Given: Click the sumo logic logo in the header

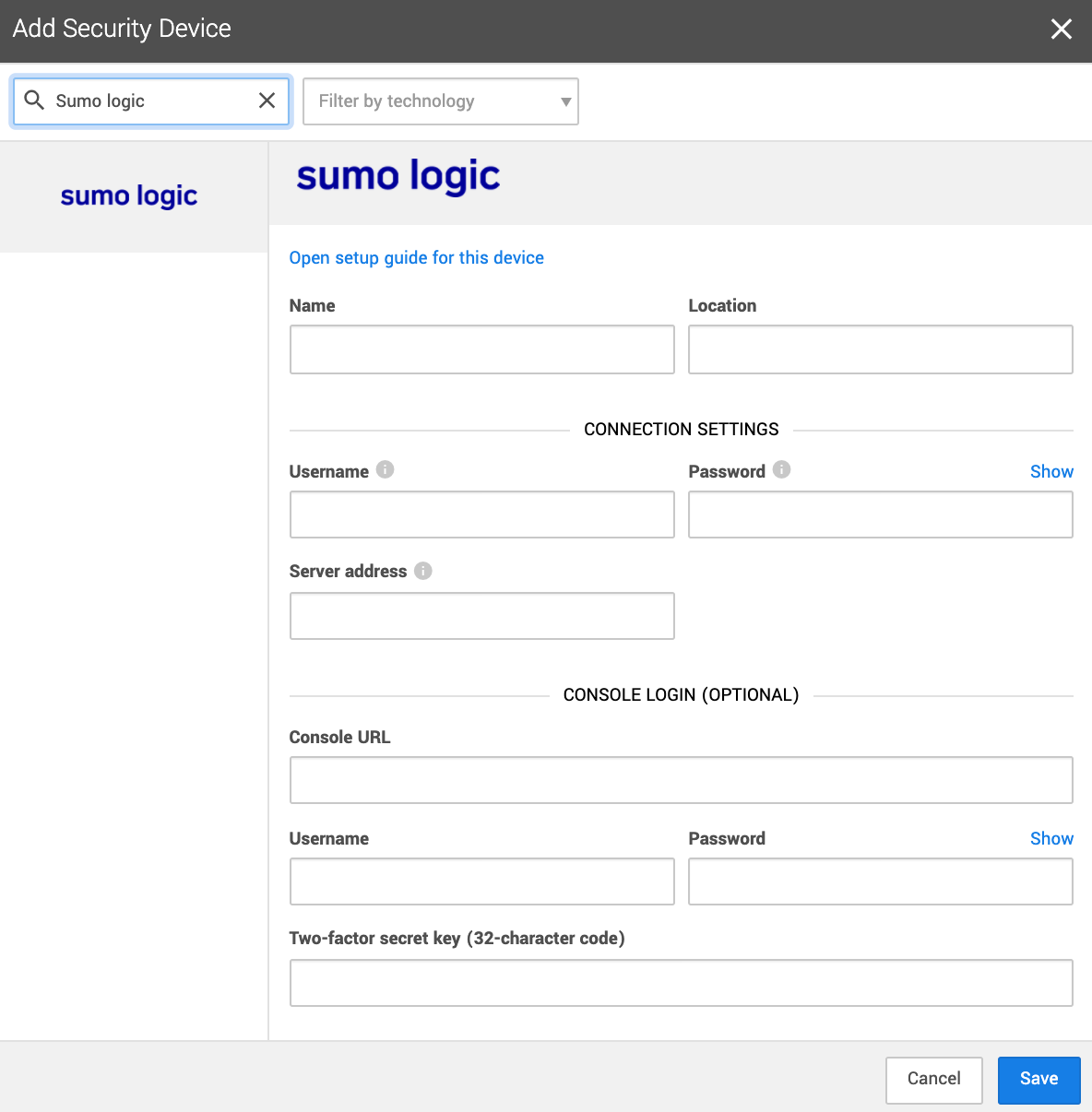Looking at the screenshot, I should (398, 175).
